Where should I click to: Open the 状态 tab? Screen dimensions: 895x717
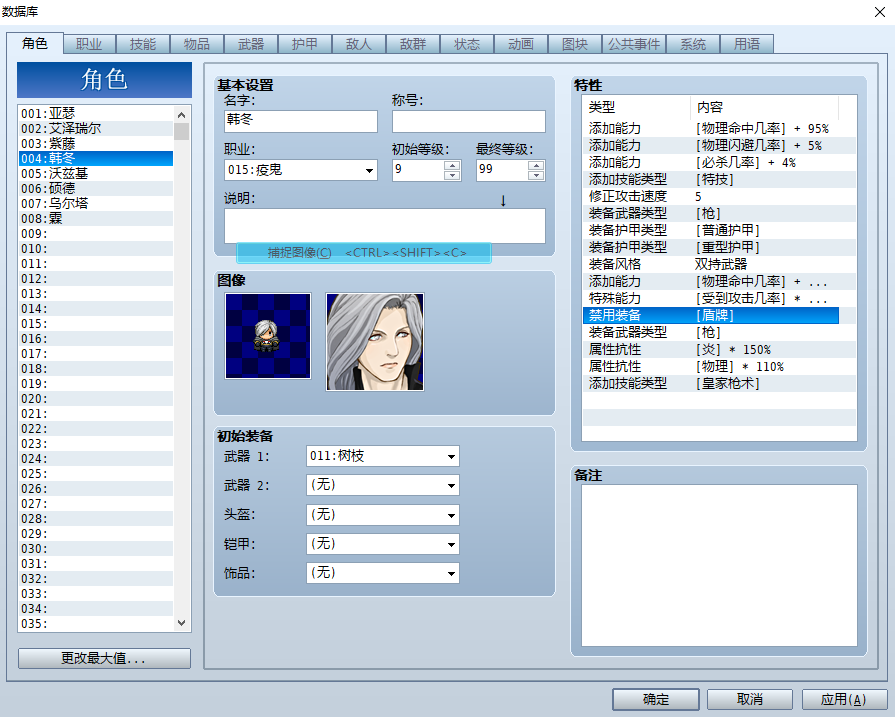point(467,45)
